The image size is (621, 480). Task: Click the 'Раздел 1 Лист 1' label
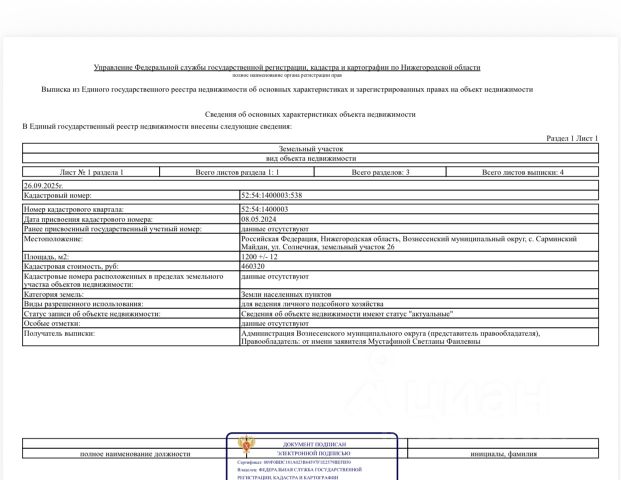coord(572,138)
